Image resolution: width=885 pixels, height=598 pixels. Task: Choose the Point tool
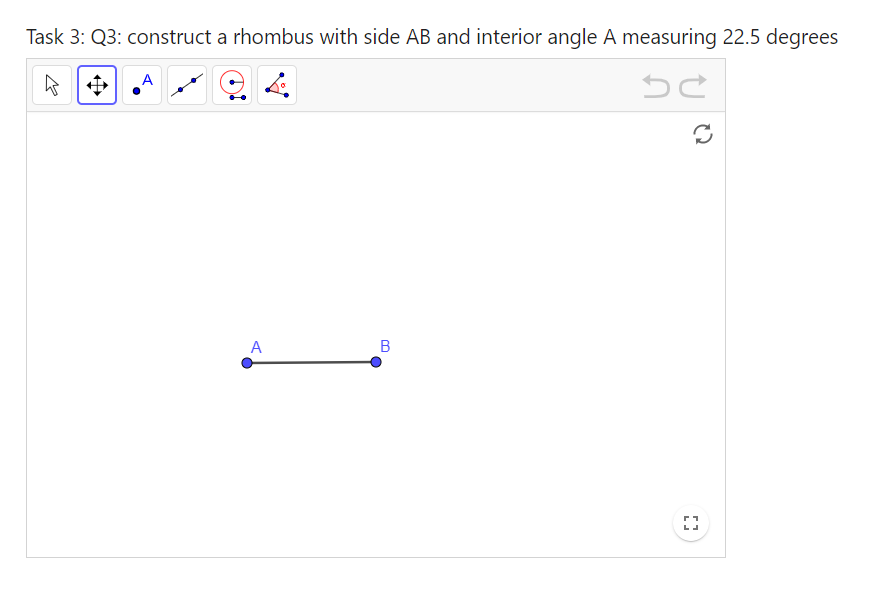[x=141, y=85]
